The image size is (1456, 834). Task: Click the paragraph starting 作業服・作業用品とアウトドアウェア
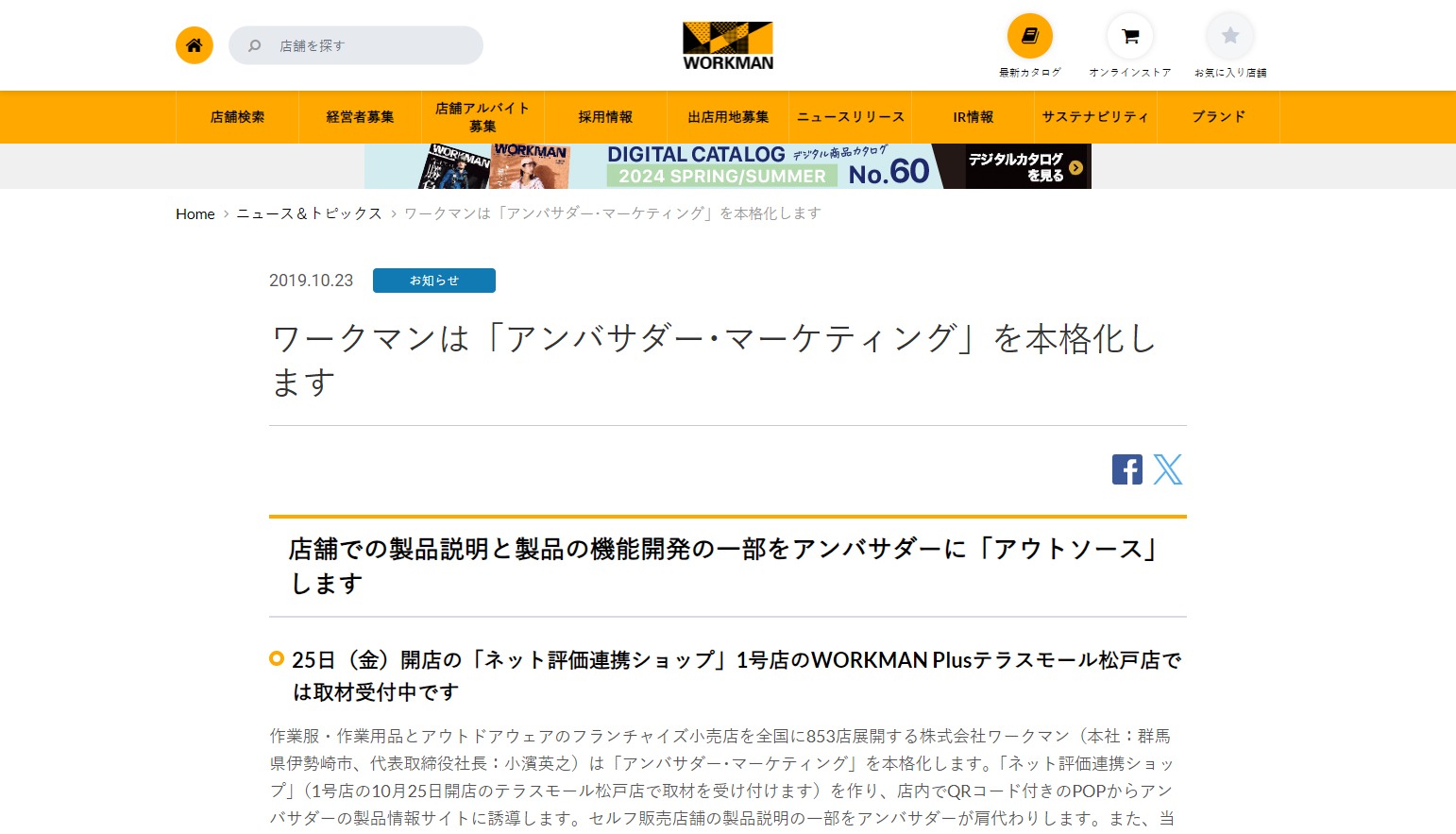tap(722, 776)
